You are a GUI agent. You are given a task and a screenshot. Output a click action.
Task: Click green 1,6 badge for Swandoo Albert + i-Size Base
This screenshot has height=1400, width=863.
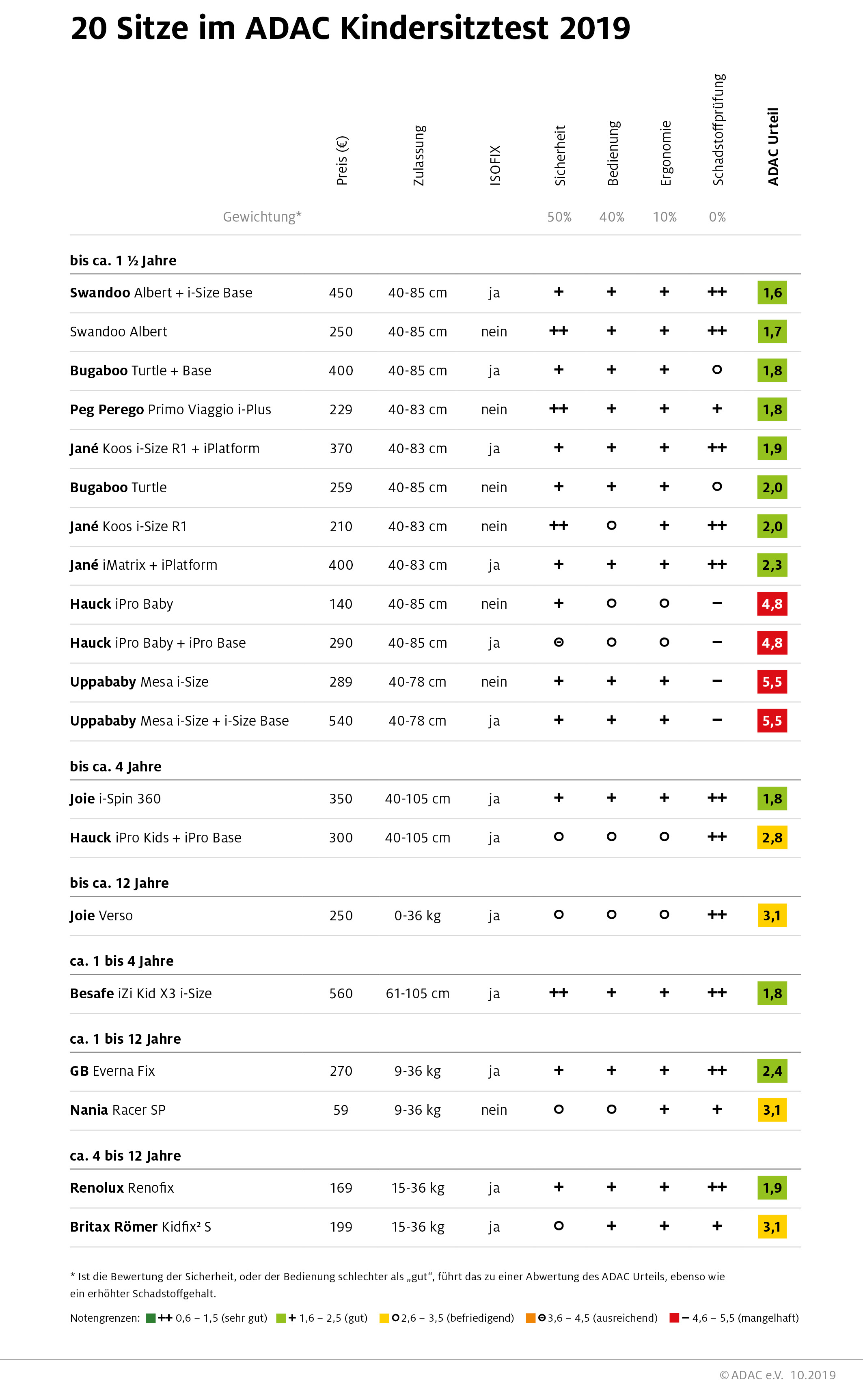772,293
